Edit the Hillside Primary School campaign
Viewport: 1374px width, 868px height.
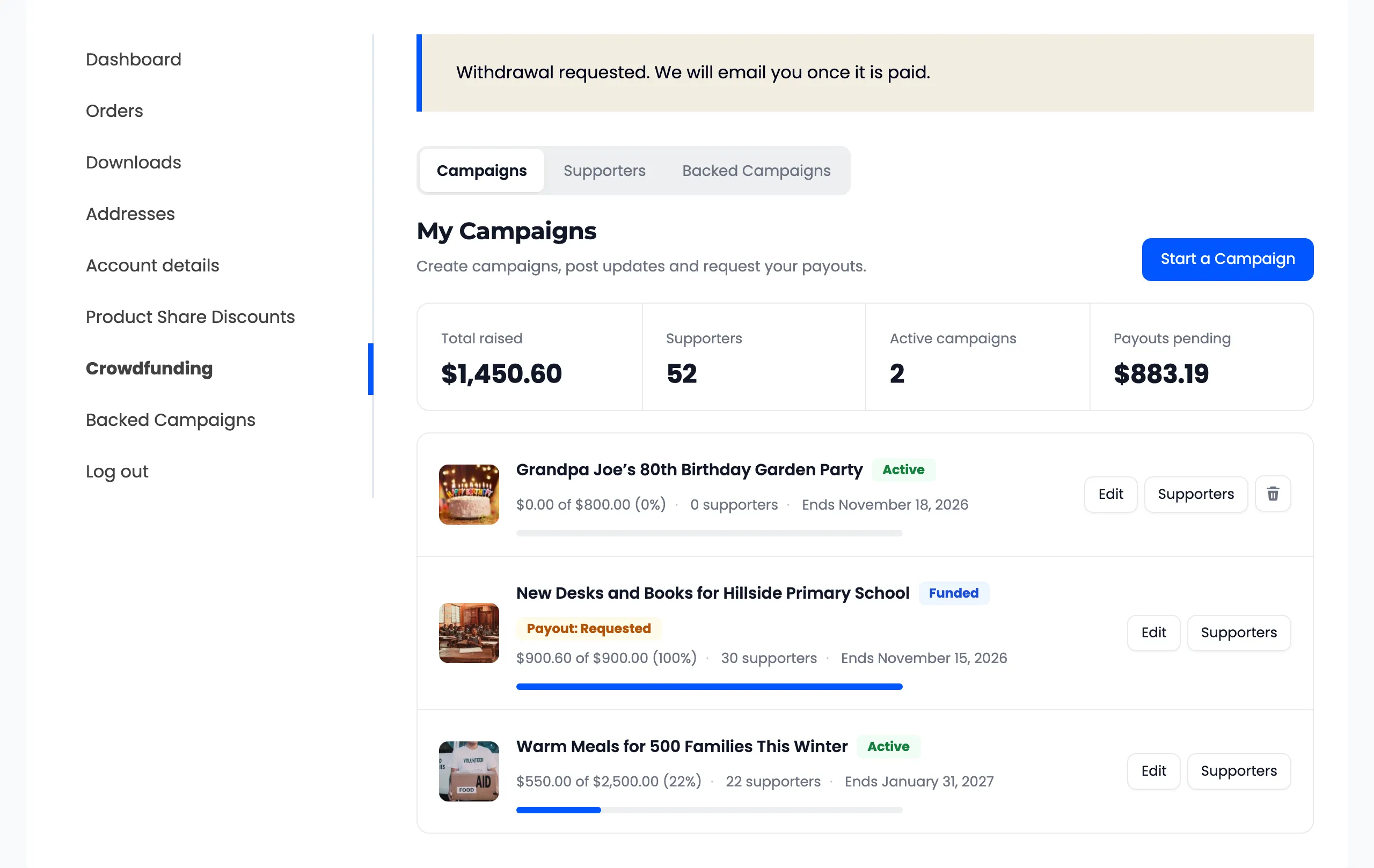click(x=1153, y=632)
